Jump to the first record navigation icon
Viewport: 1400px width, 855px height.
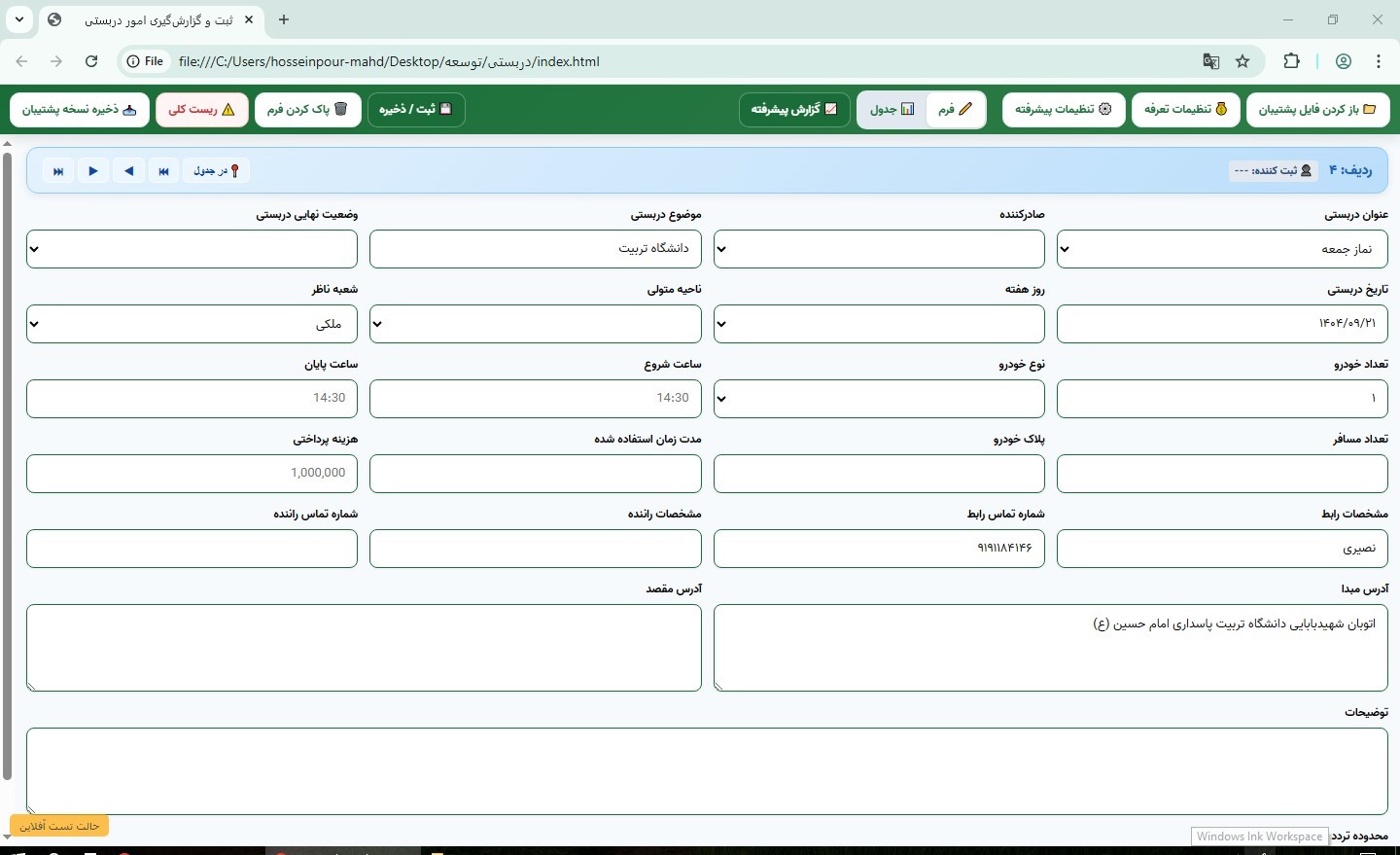pyautogui.click(x=163, y=170)
